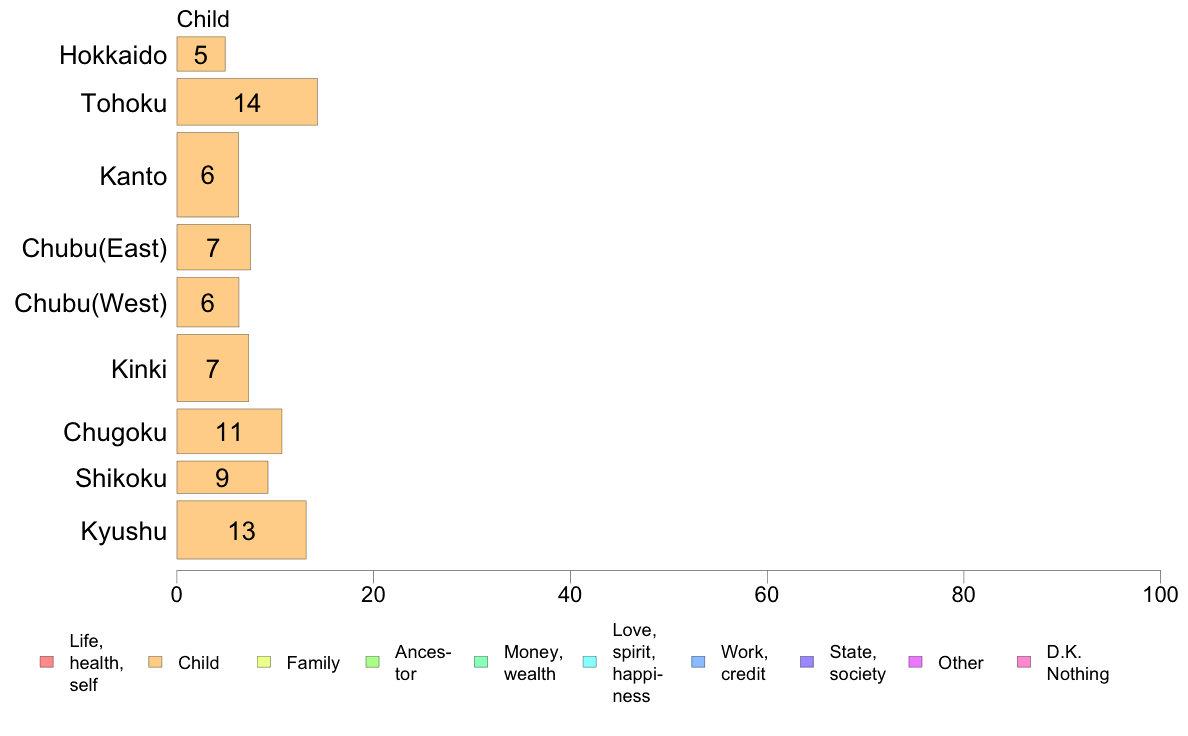The width and height of the screenshot is (1188, 736).
Task: Click the magenta Other legend swatch
Action: (x=915, y=662)
